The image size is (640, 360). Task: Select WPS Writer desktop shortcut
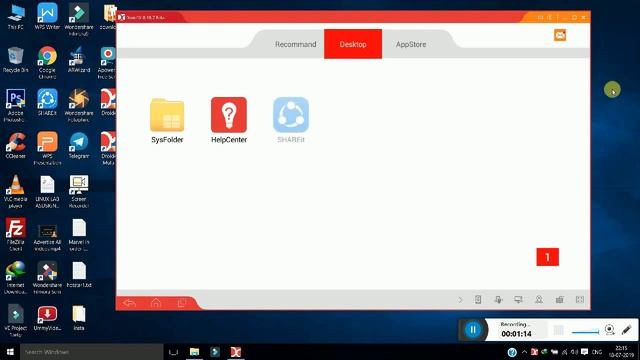pyautogui.click(x=47, y=17)
